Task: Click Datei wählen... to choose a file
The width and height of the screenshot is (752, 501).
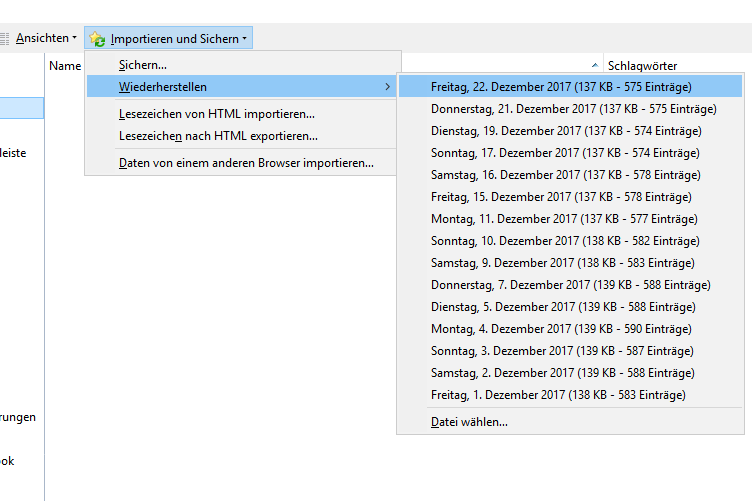Action: click(x=469, y=422)
